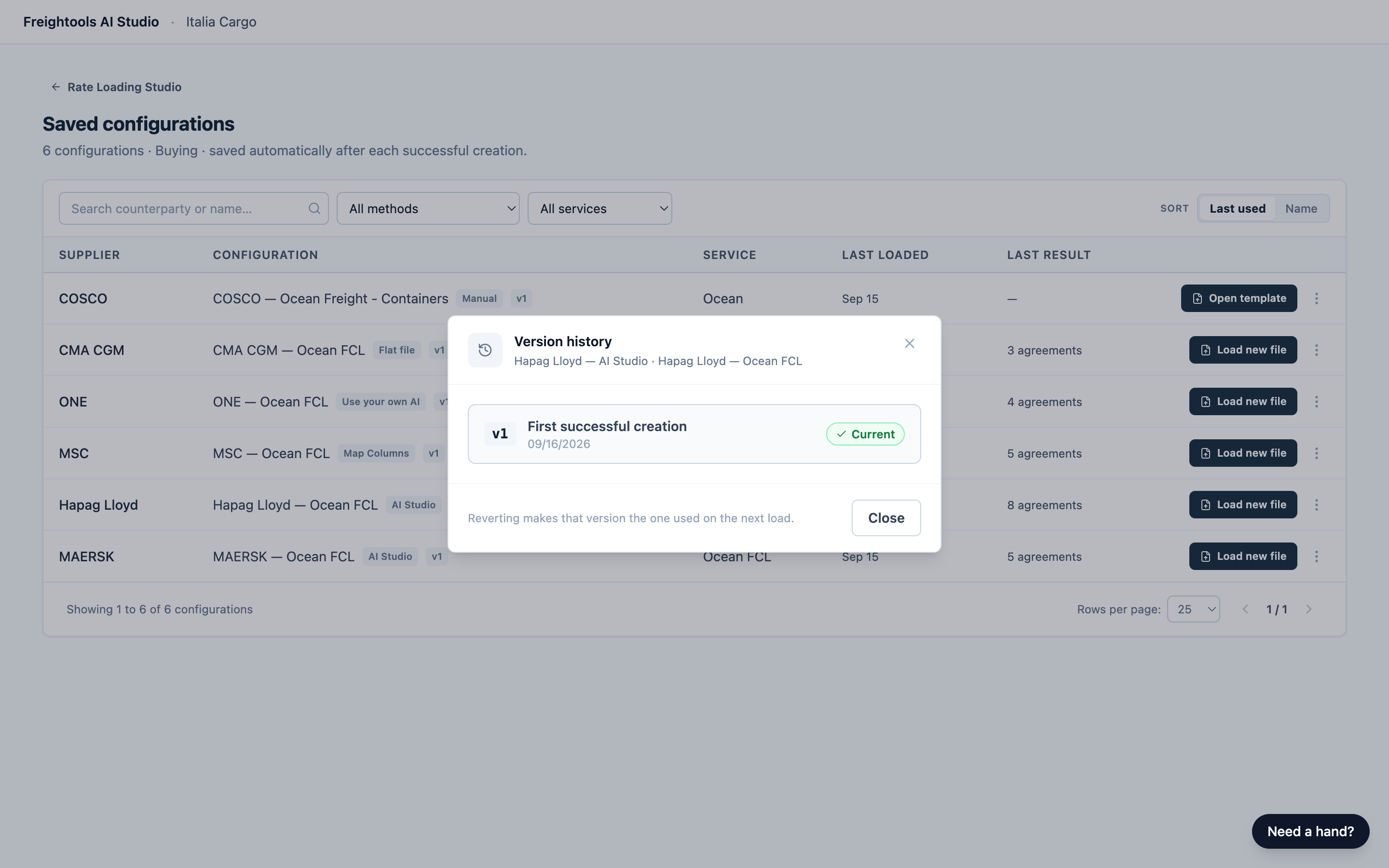Image resolution: width=1389 pixels, height=868 pixels.
Task: Click the MSC supplier name
Action: pyautogui.click(x=74, y=453)
